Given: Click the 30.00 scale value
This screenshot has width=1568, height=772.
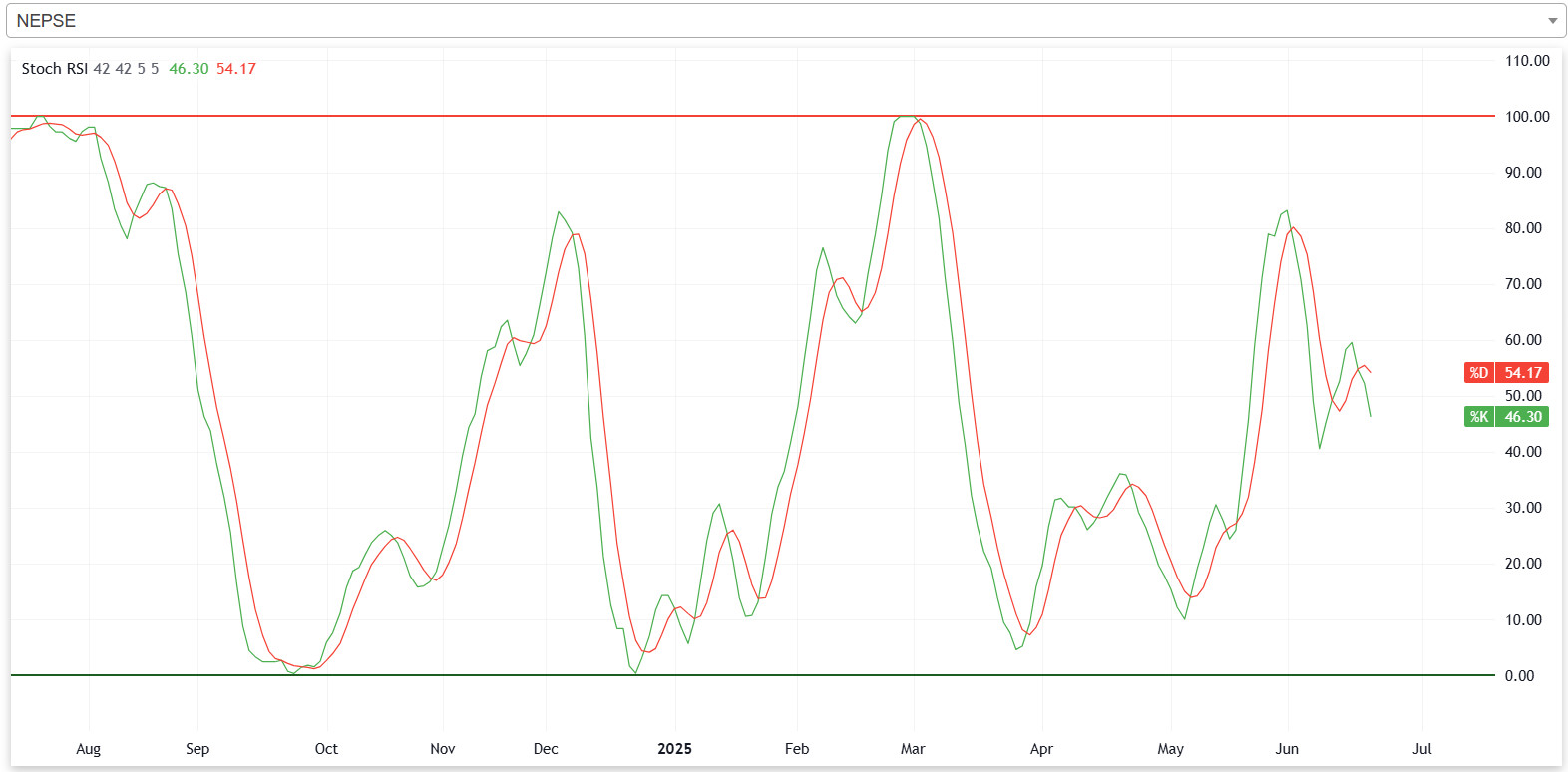Looking at the screenshot, I should [x=1523, y=508].
